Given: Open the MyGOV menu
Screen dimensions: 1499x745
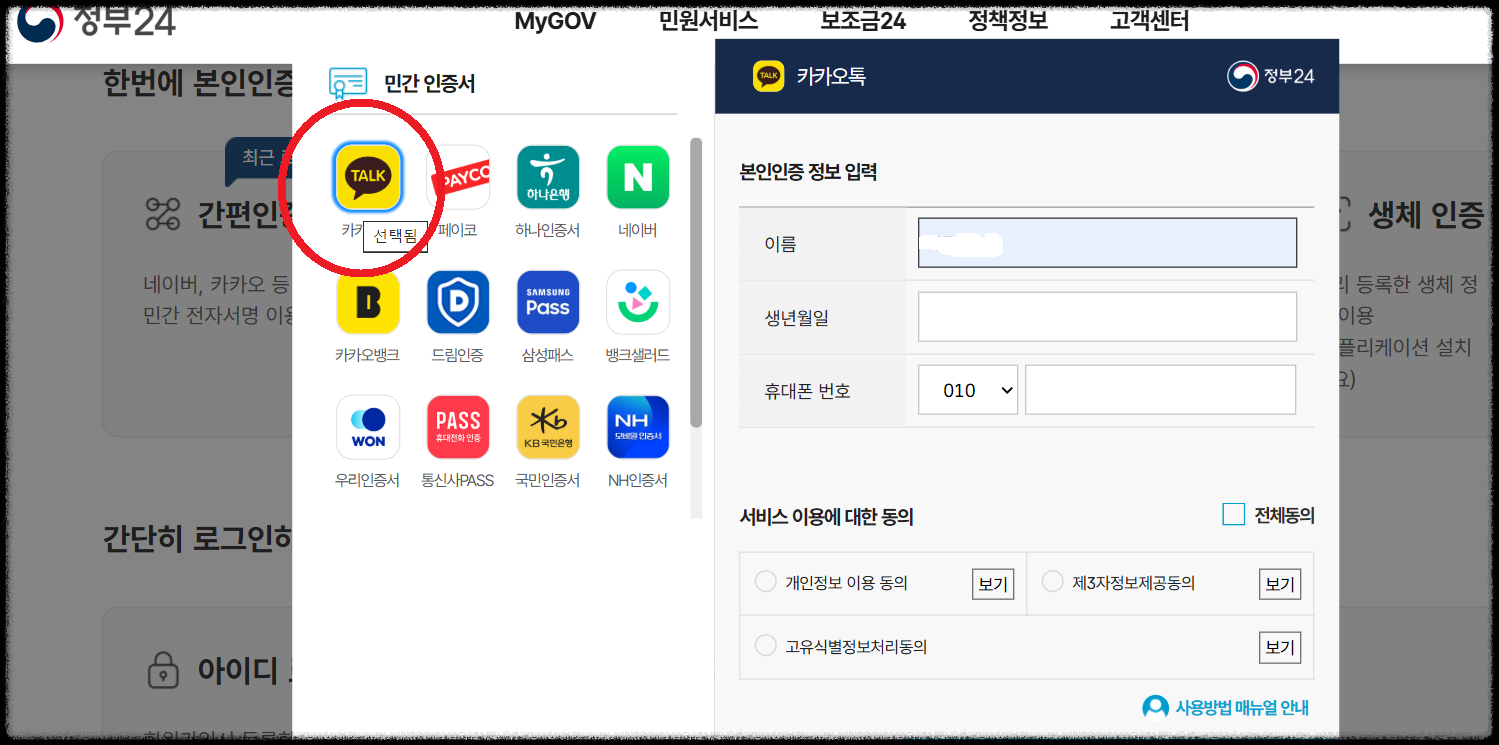Looking at the screenshot, I should 555,20.
